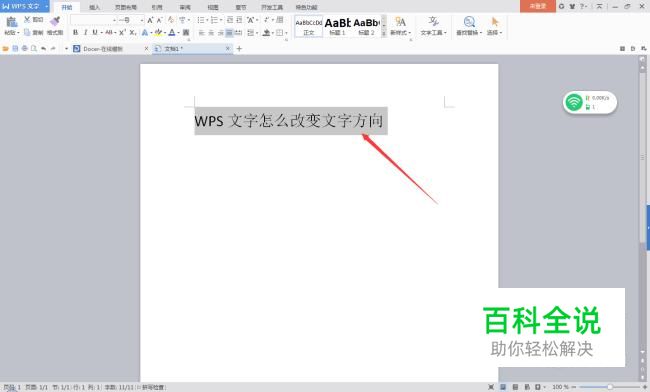Viewport: 650px width, 392px height.
Task: Redo the last action
Action: click(53, 48)
